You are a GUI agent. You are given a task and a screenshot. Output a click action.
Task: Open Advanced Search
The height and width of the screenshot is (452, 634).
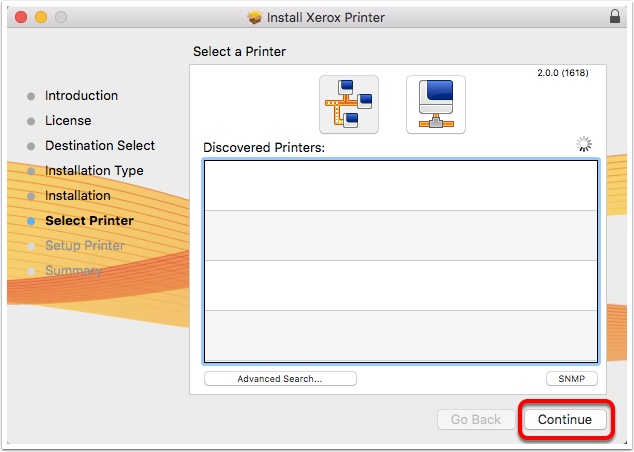[280, 378]
